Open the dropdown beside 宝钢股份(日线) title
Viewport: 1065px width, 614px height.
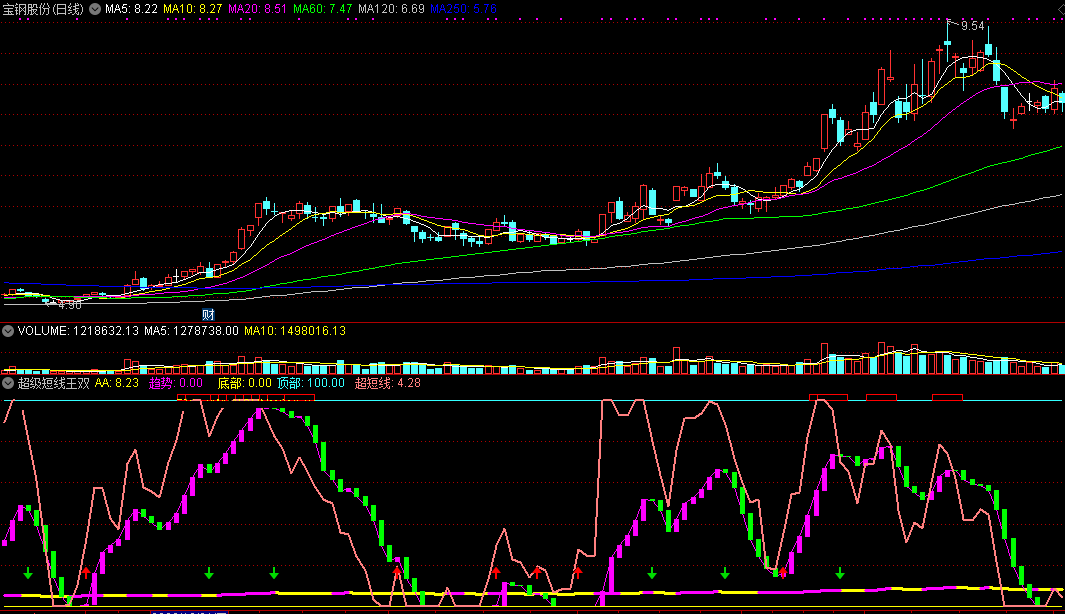coord(95,10)
